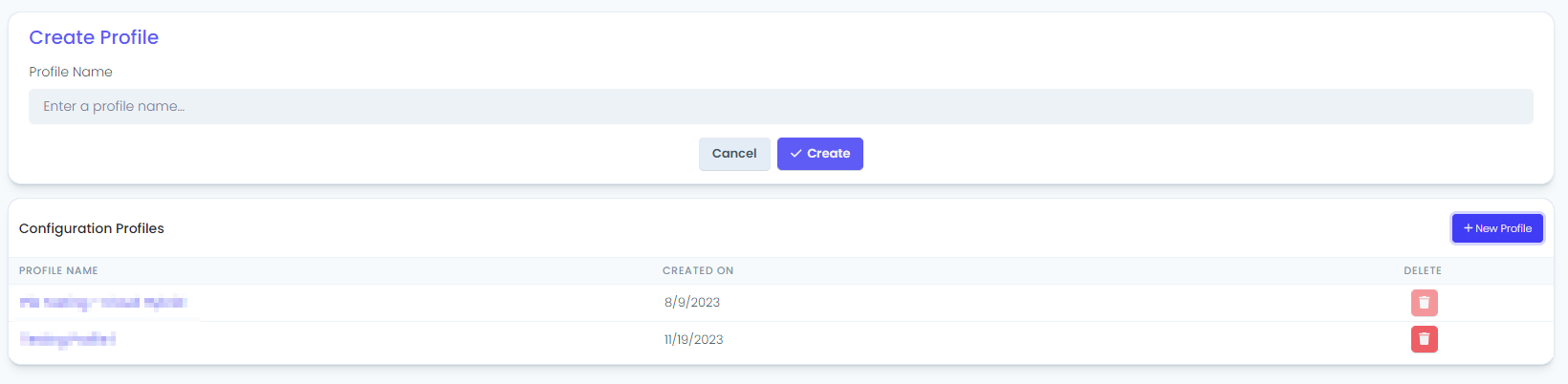1568x384 pixels.
Task: Select the 11/19/2023 date cell
Action: (694, 339)
